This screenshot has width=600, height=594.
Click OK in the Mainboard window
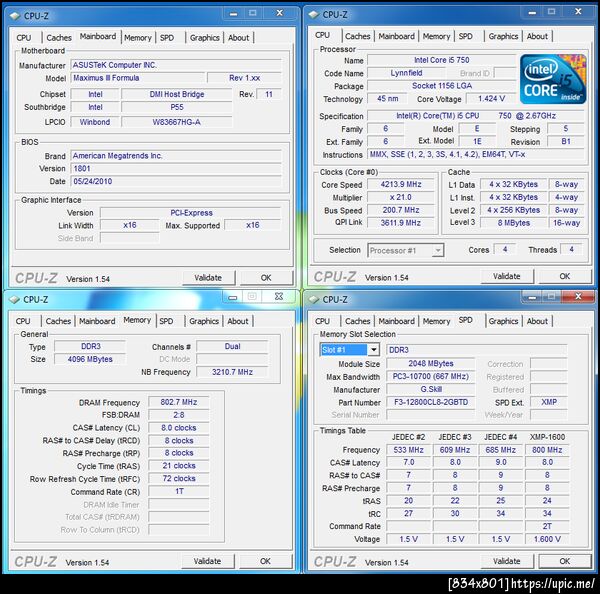266,278
